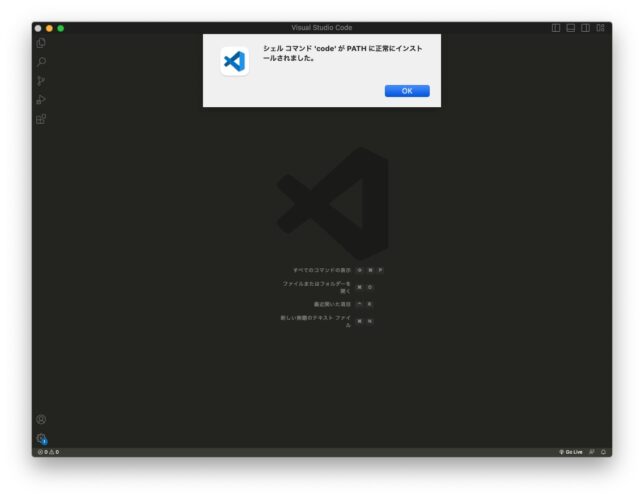This screenshot has width=644, height=499.
Task: Open the Explorer view in activity bar
Action: [41, 43]
